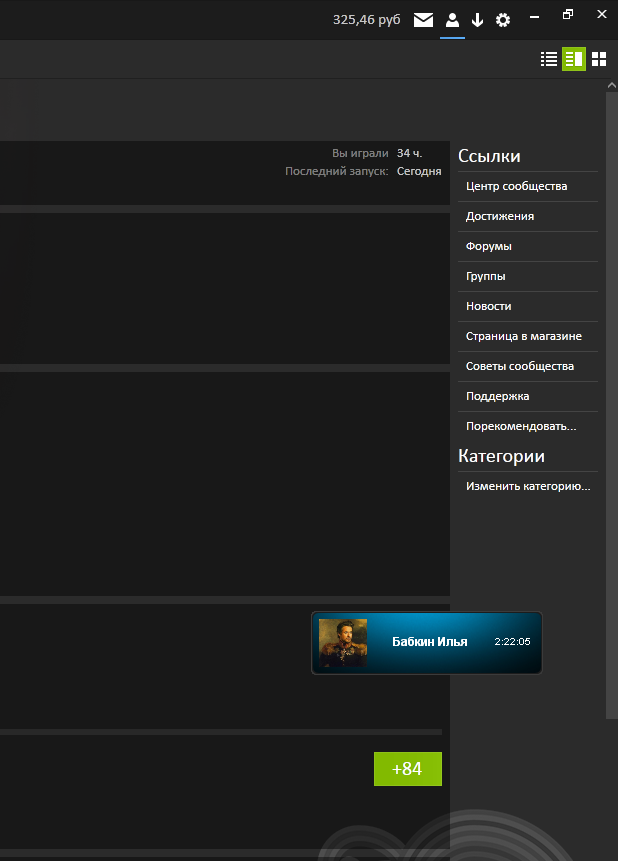The height and width of the screenshot is (861, 618).
Task: Open the friends profile icon
Action: pyautogui.click(x=452, y=20)
